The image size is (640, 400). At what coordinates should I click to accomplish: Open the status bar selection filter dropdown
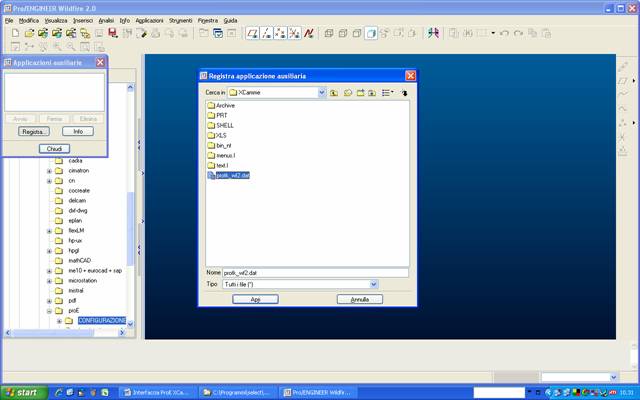point(613,377)
